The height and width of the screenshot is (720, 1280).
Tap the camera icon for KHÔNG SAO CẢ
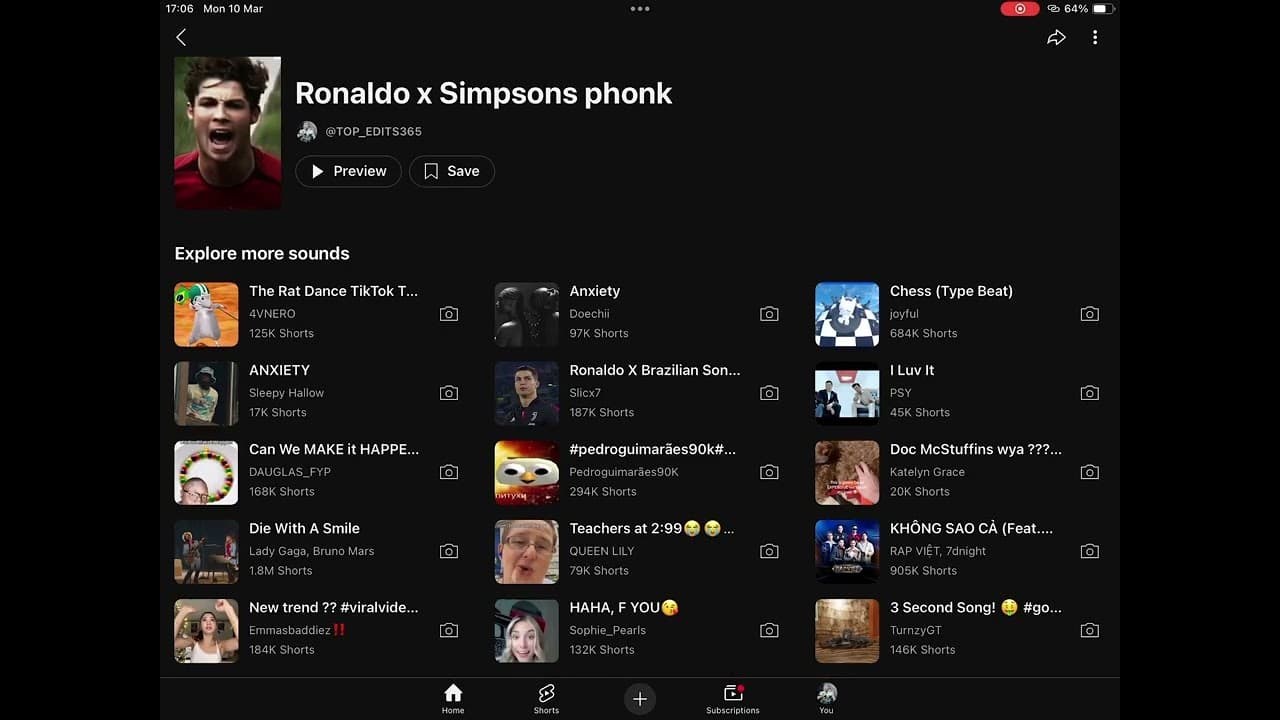click(x=1090, y=551)
